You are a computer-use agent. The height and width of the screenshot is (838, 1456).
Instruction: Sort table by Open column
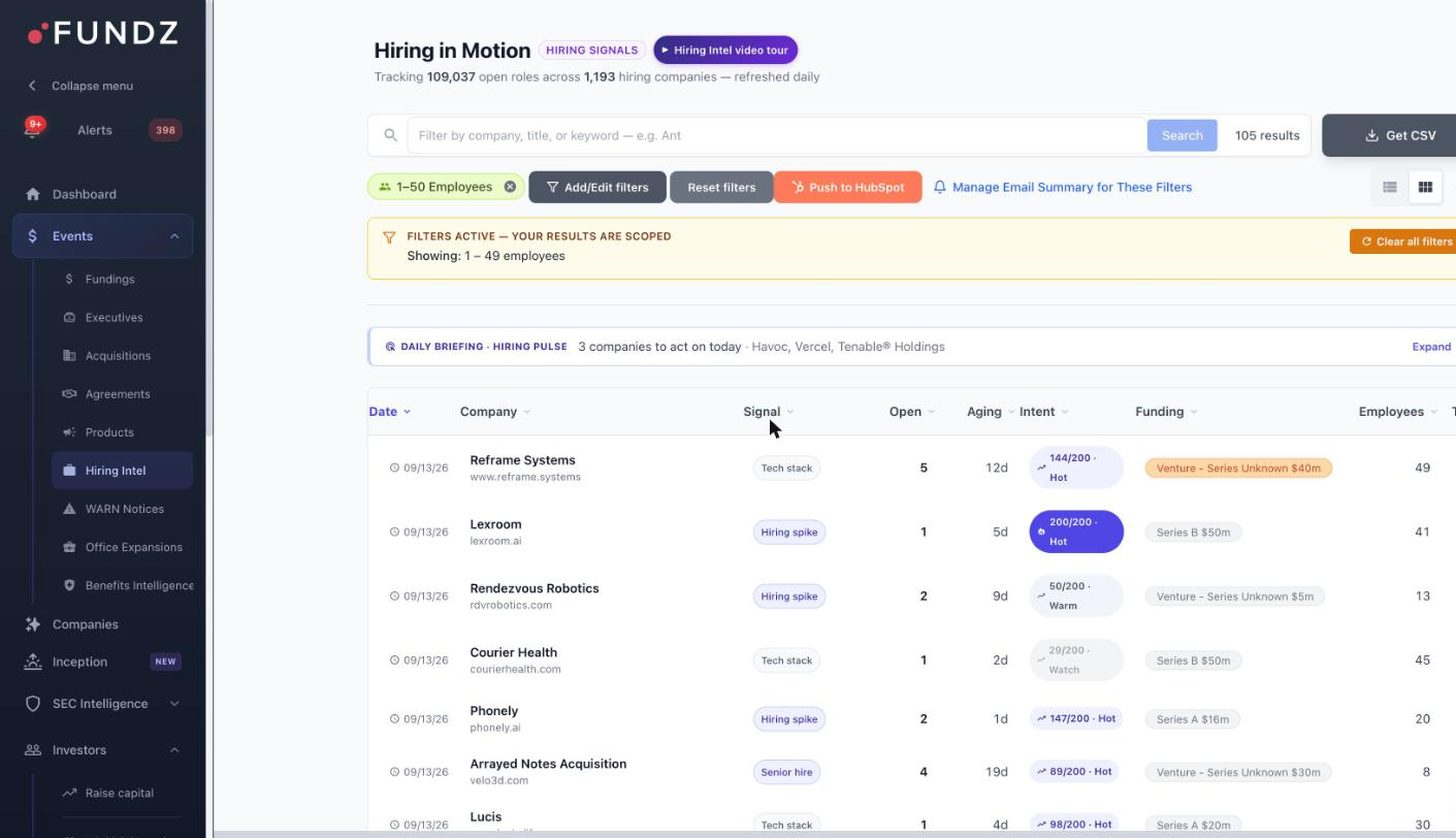[912, 412]
